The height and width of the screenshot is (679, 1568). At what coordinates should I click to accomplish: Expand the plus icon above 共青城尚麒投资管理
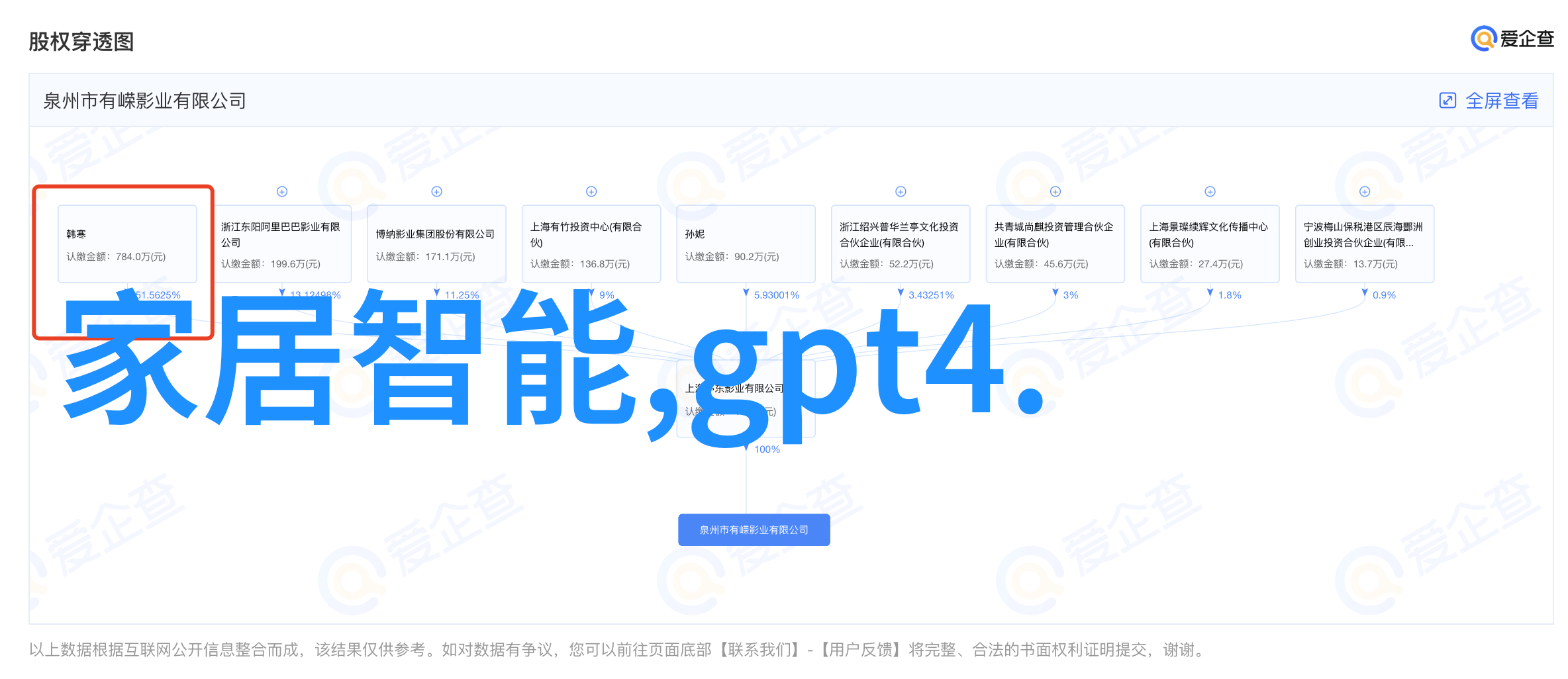1055,191
